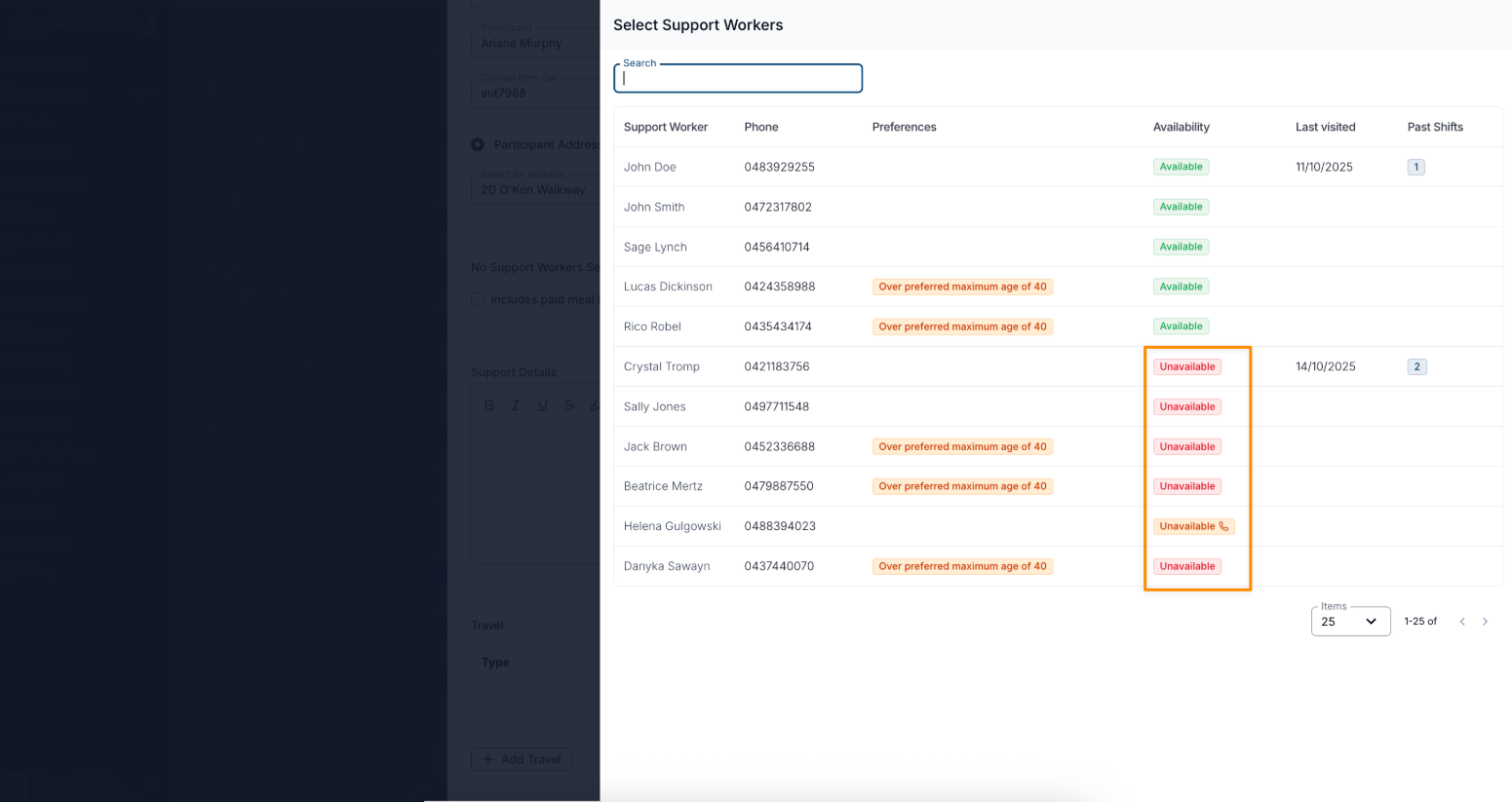Go to the previous page of workers
The height and width of the screenshot is (802, 1512).
[1461, 622]
